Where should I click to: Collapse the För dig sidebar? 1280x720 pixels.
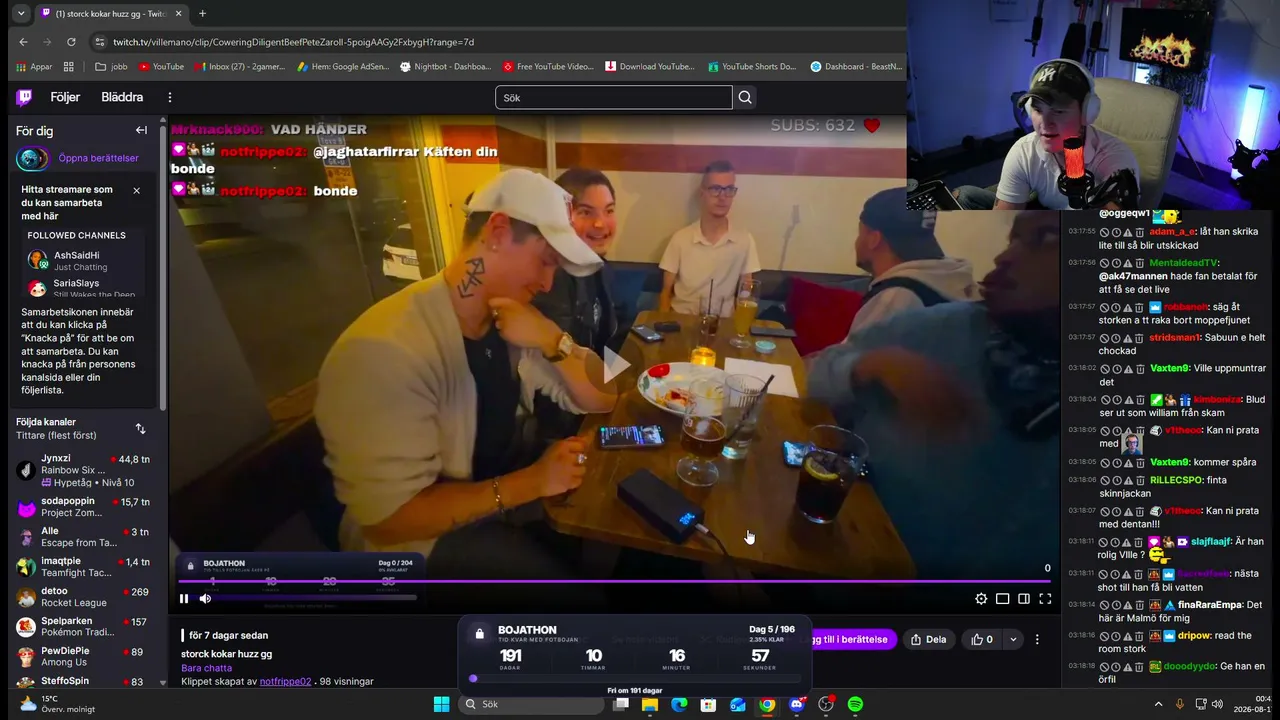click(141, 130)
